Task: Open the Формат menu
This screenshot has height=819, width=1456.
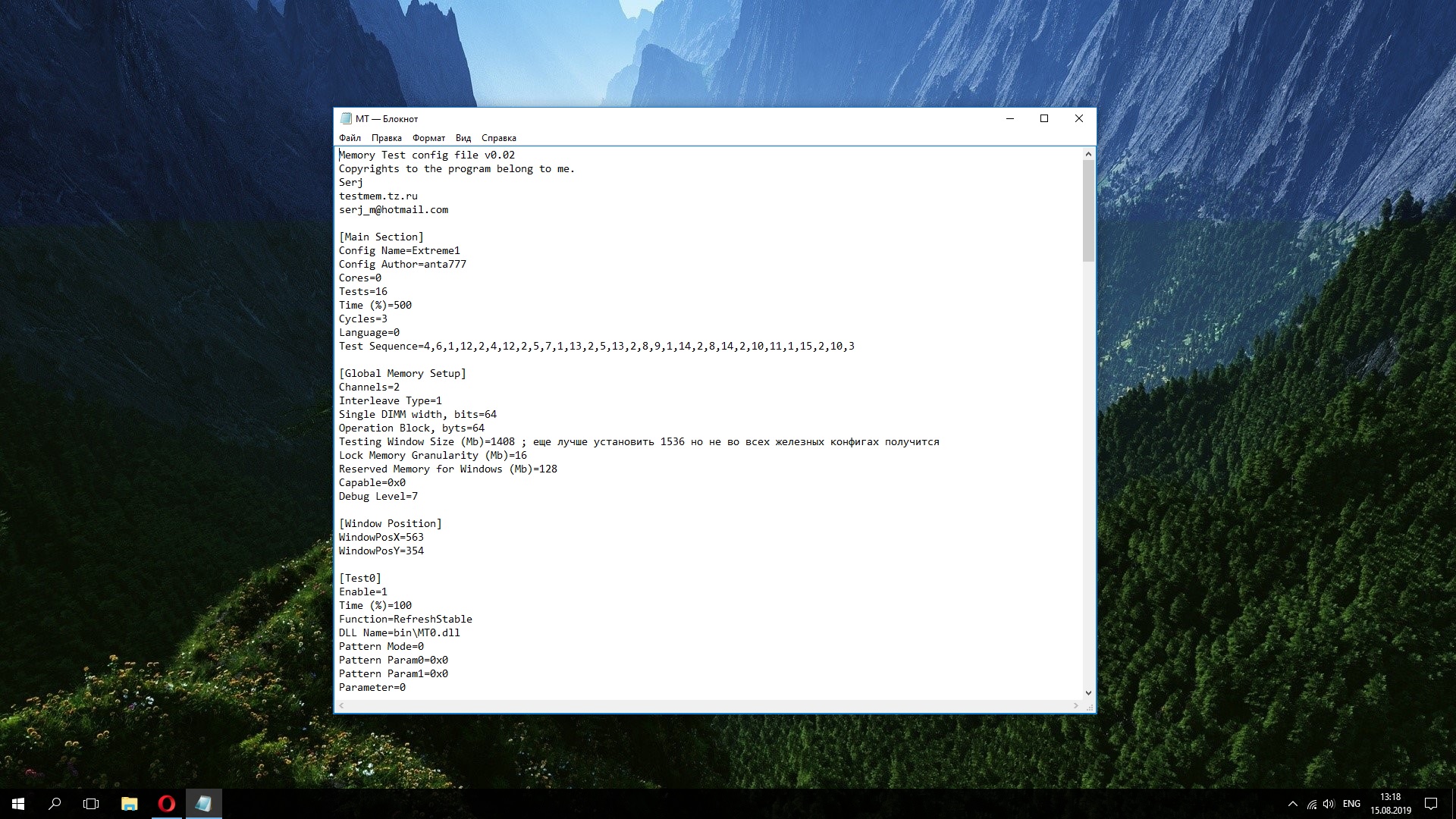Action: [428, 138]
